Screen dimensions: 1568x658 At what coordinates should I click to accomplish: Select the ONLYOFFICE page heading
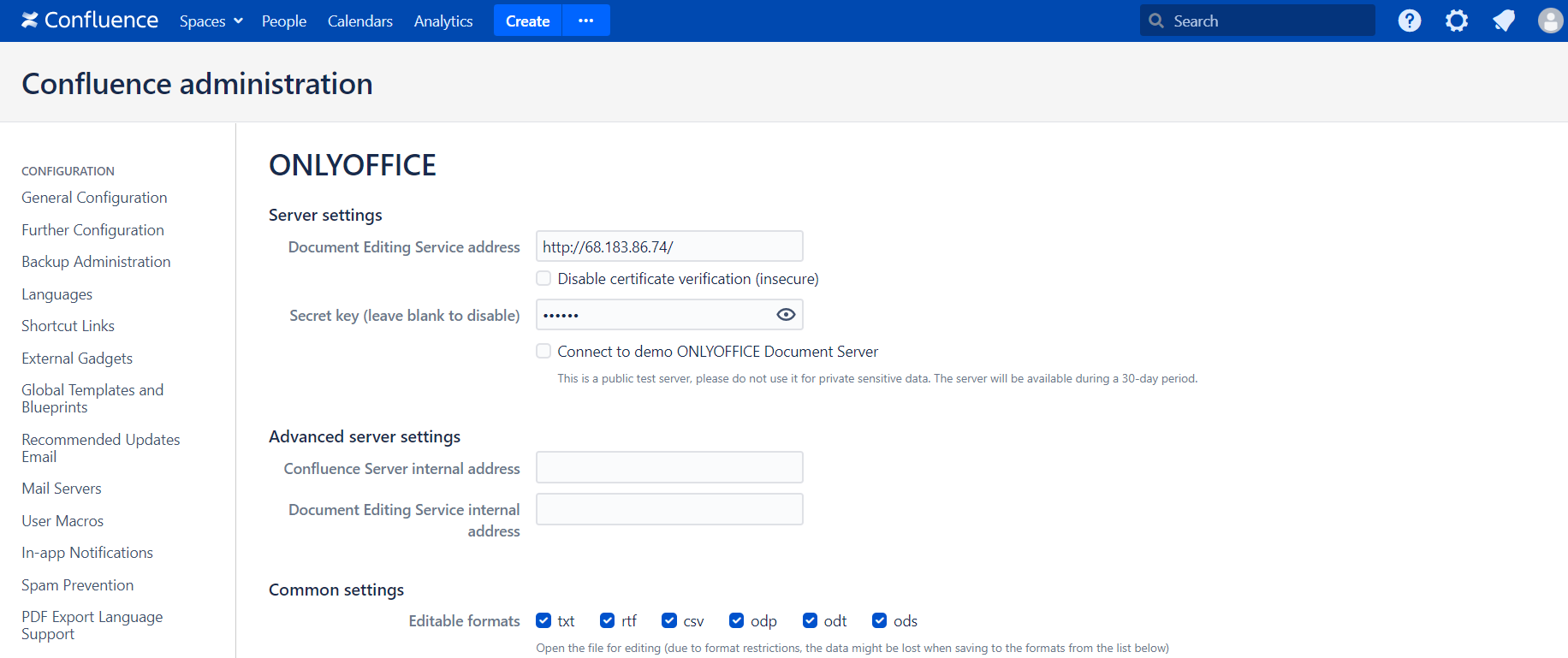[x=353, y=165]
